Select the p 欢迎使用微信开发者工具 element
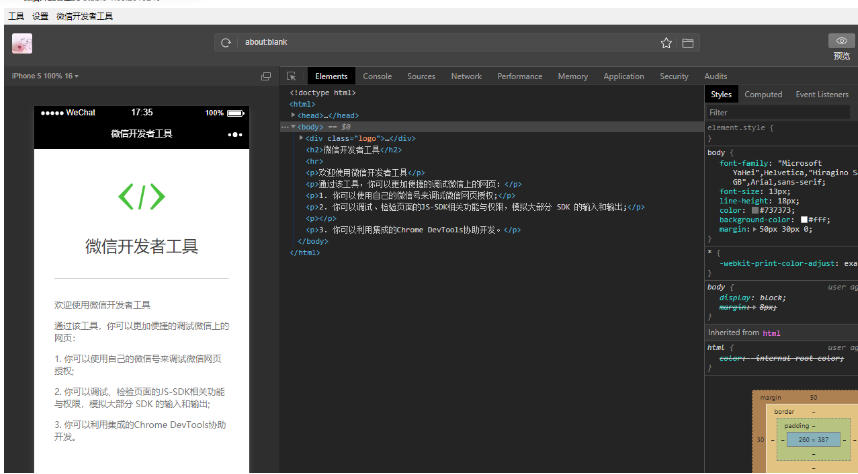Image resolution: width=858 pixels, height=474 pixels. (x=365, y=172)
